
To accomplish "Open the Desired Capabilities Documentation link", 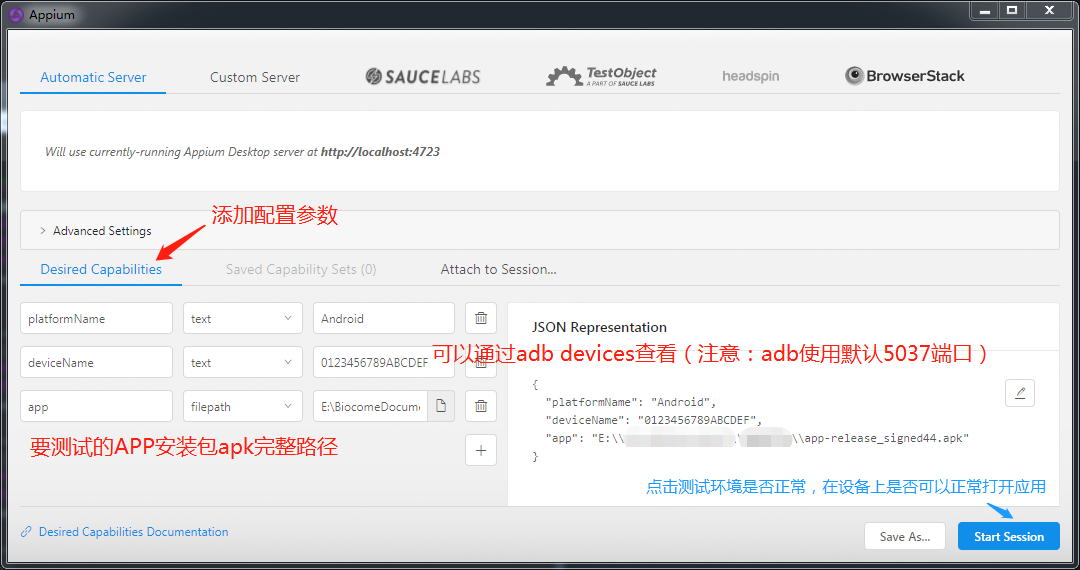I will (x=133, y=531).
